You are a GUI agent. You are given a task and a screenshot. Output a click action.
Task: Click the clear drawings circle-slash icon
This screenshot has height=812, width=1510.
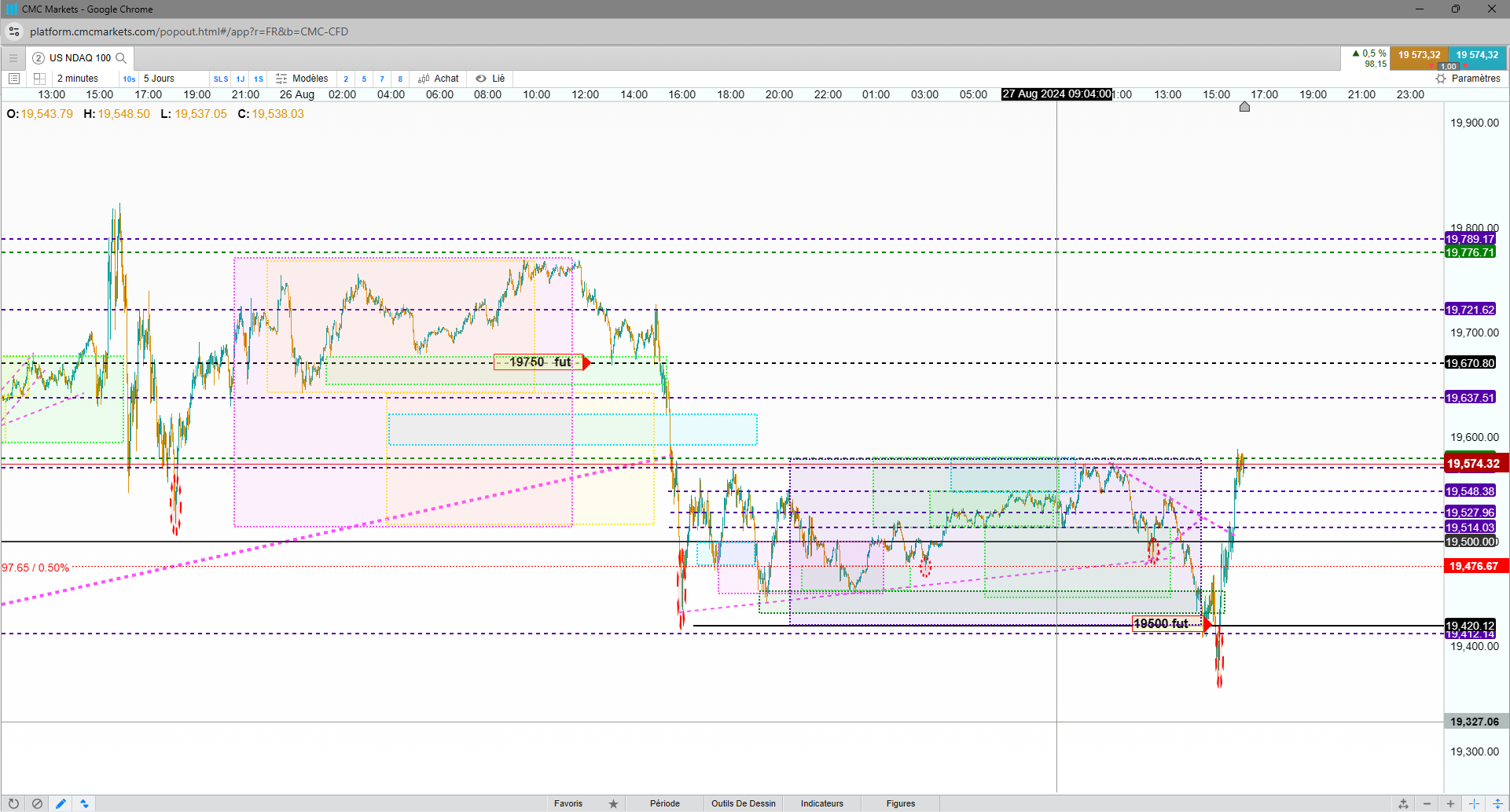(37, 803)
